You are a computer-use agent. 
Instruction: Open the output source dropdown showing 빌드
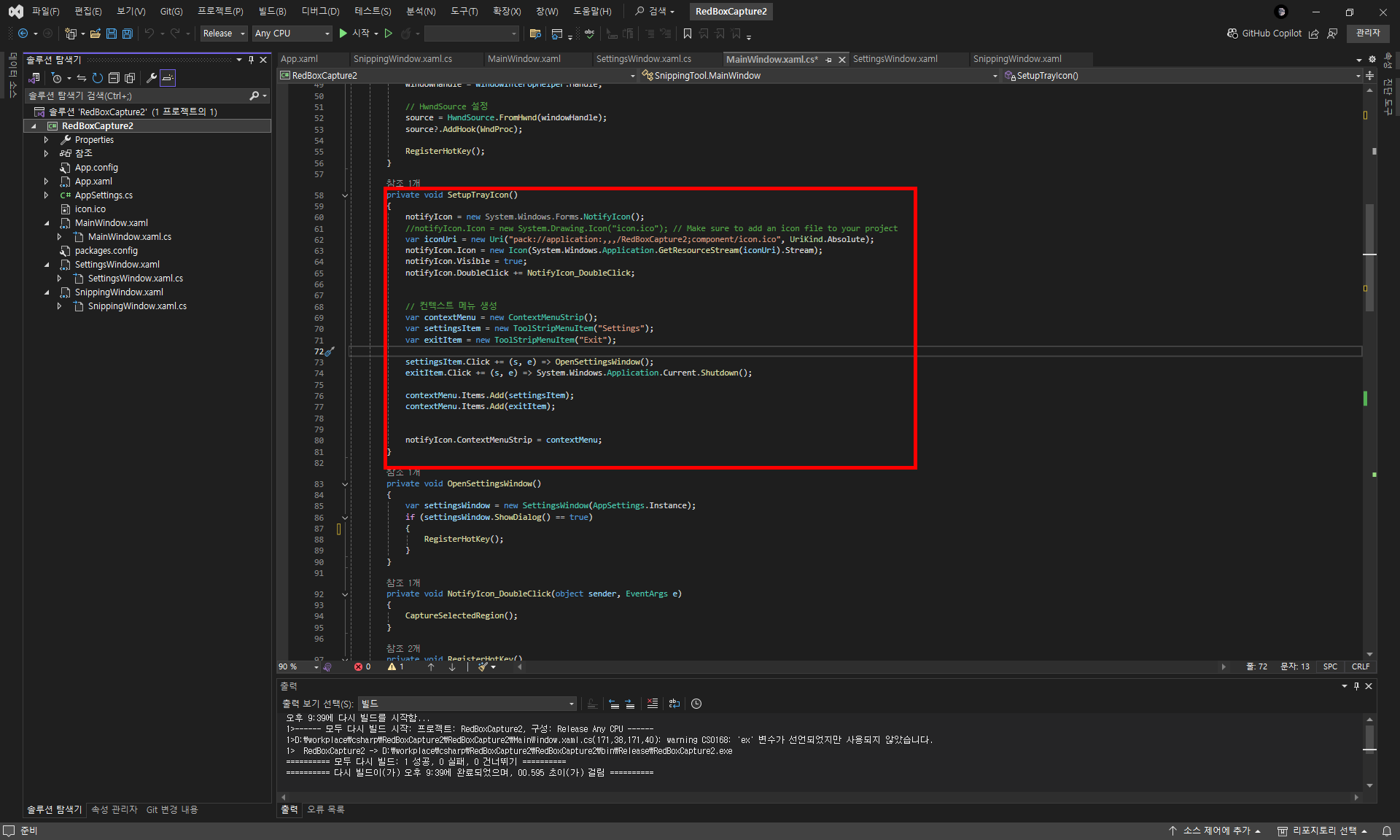click(x=467, y=704)
